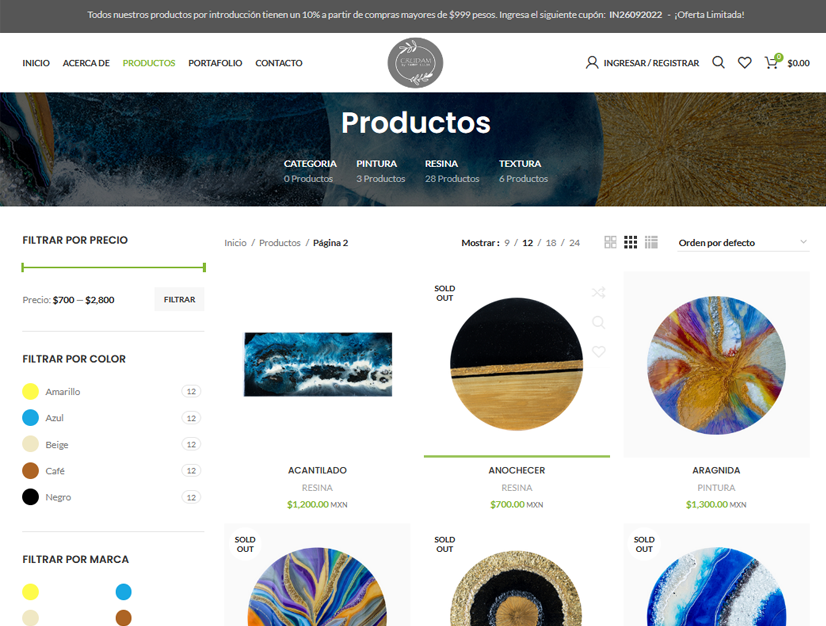Screen dimensions: 826x626
Task: Open the Anochecer product image
Action: click(x=517, y=364)
